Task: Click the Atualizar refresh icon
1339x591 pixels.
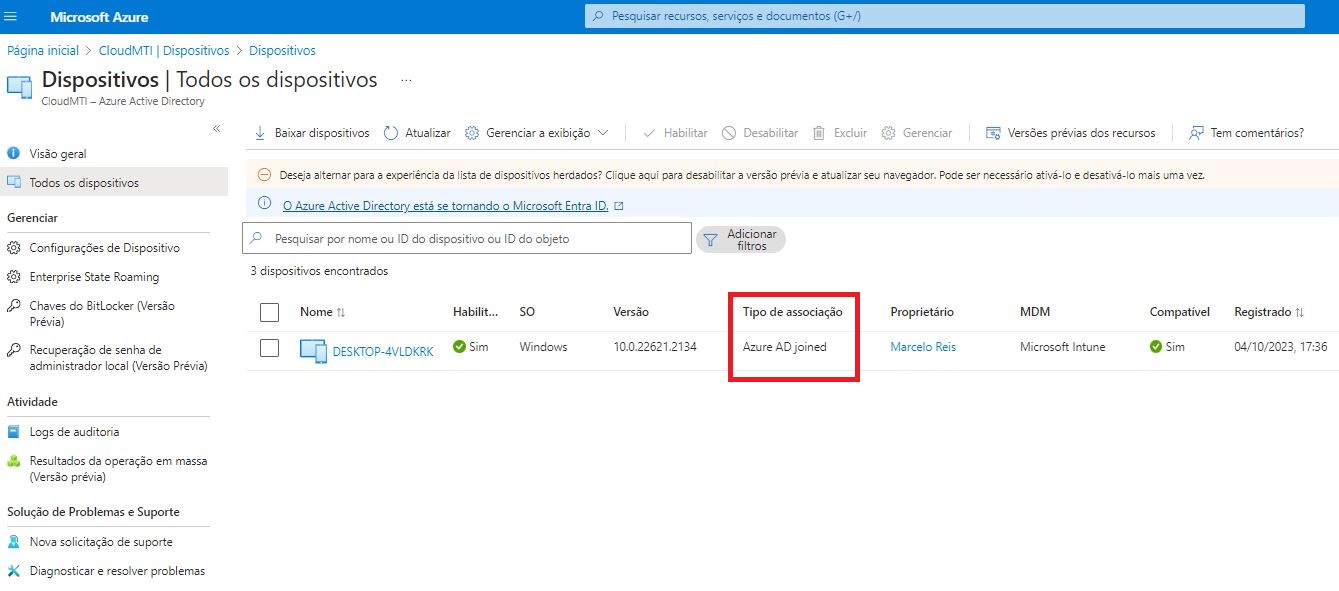Action: tap(389, 132)
